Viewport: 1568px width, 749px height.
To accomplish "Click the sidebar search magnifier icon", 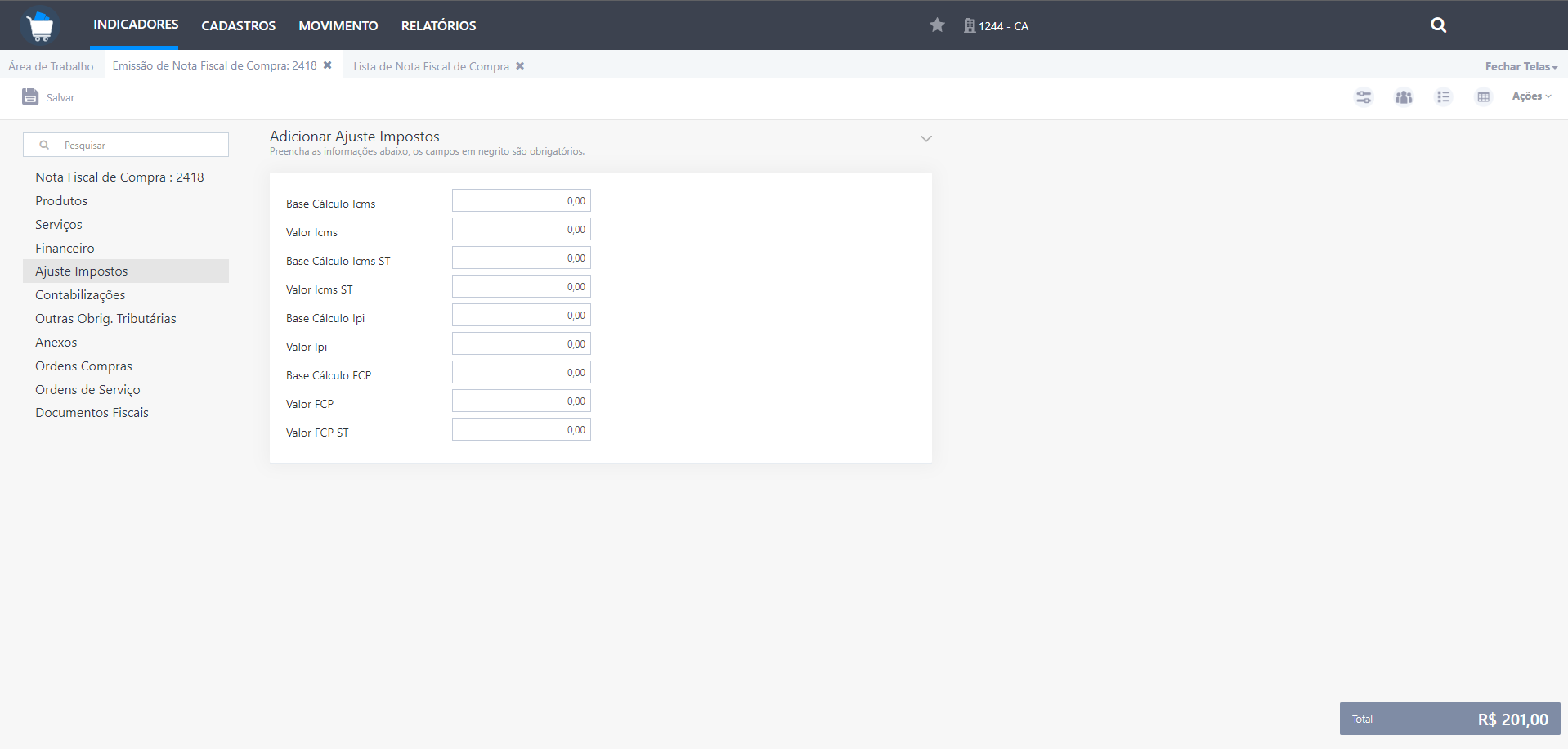I will click(44, 145).
